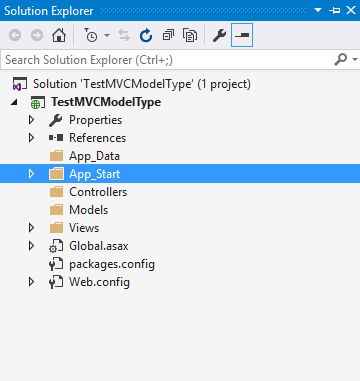The height and width of the screenshot is (381, 360).
Task: Expand the Properties node
Action: pos(31,120)
